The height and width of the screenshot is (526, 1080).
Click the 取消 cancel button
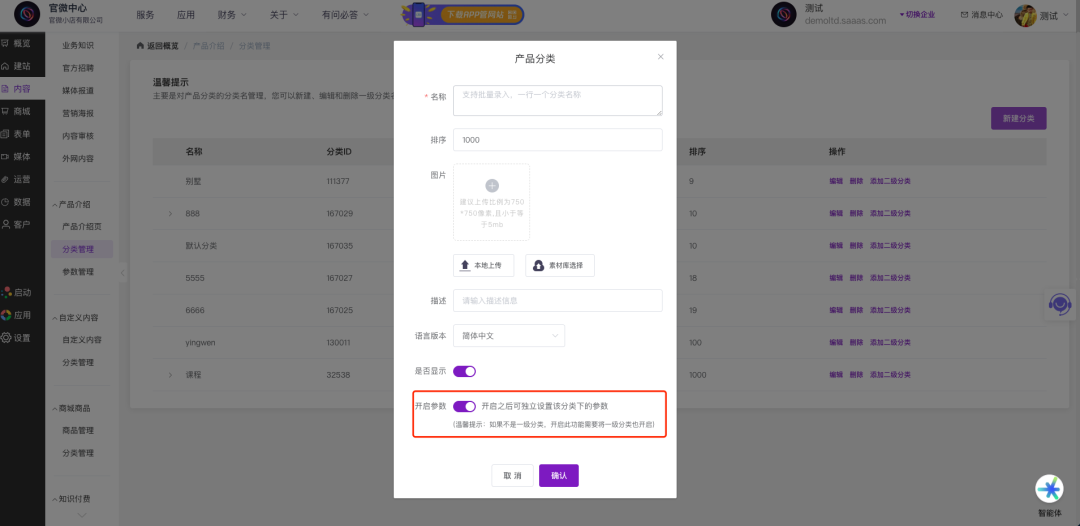pyautogui.click(x=512, y=476)
